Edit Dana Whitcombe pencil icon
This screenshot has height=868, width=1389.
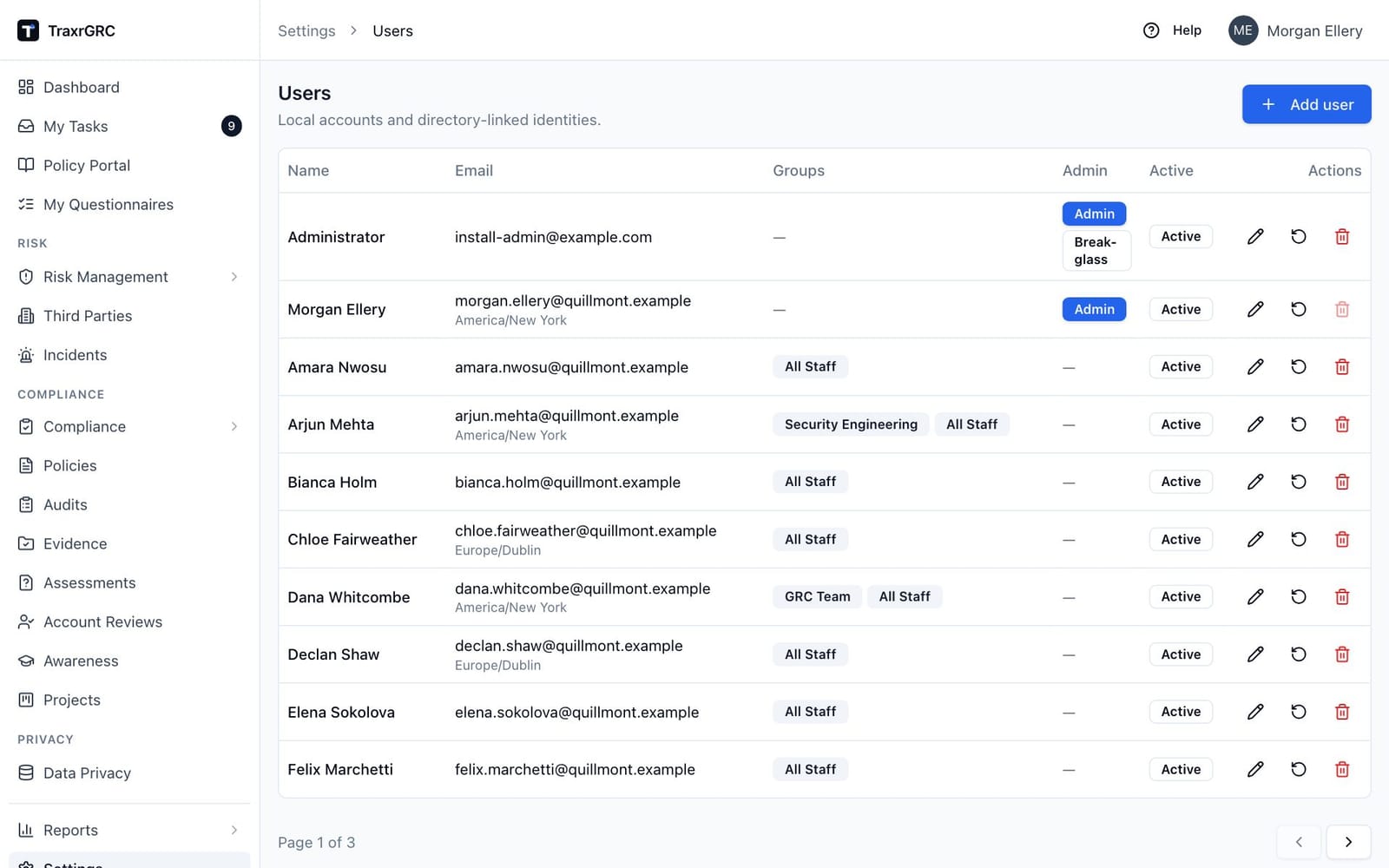(x=1255, y=597)
